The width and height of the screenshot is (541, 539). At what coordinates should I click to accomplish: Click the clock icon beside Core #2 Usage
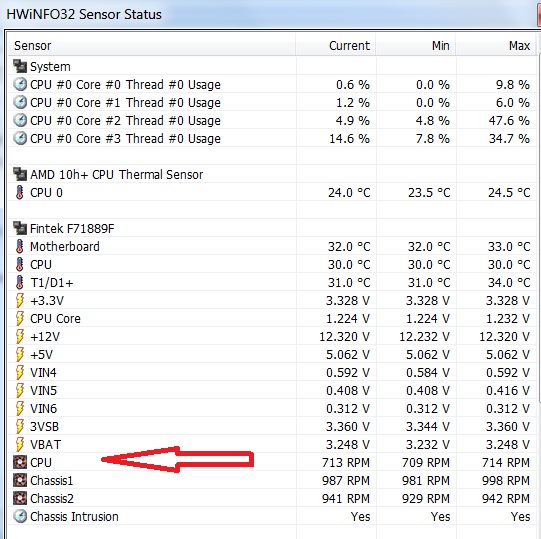[x=20, y=120]
